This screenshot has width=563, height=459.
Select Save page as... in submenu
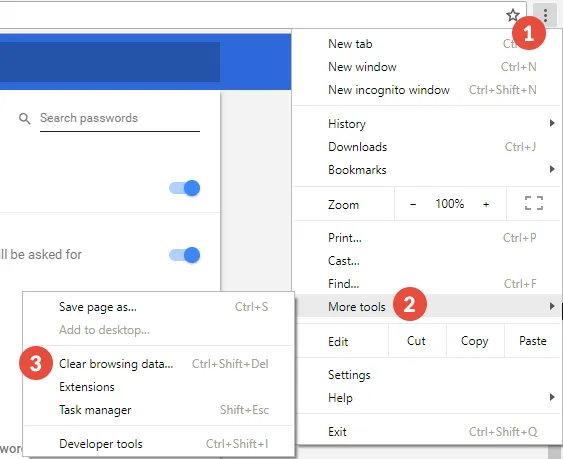coord(158,307)
